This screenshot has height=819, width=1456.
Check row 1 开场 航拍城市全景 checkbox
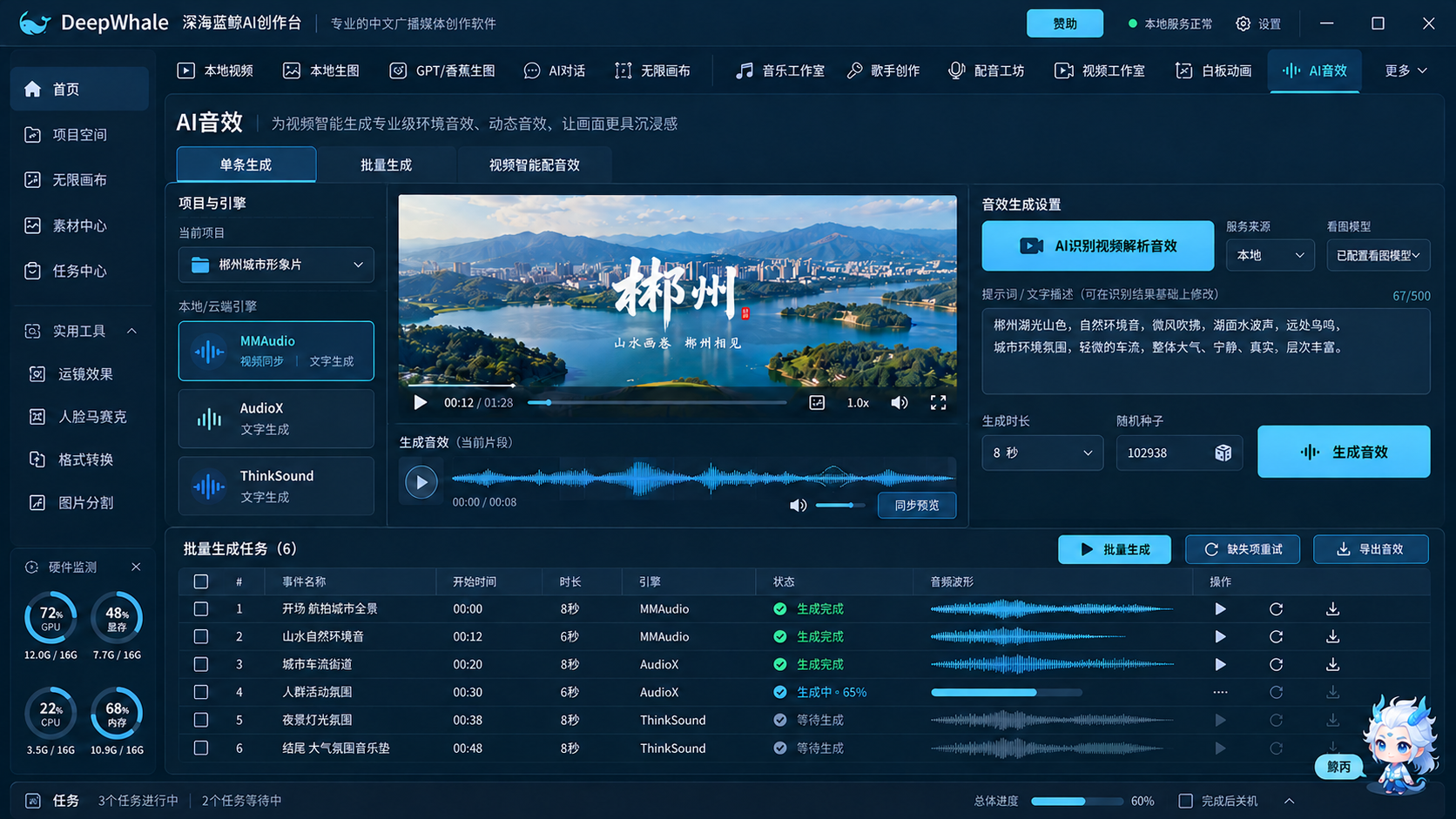tap(201, 609)
